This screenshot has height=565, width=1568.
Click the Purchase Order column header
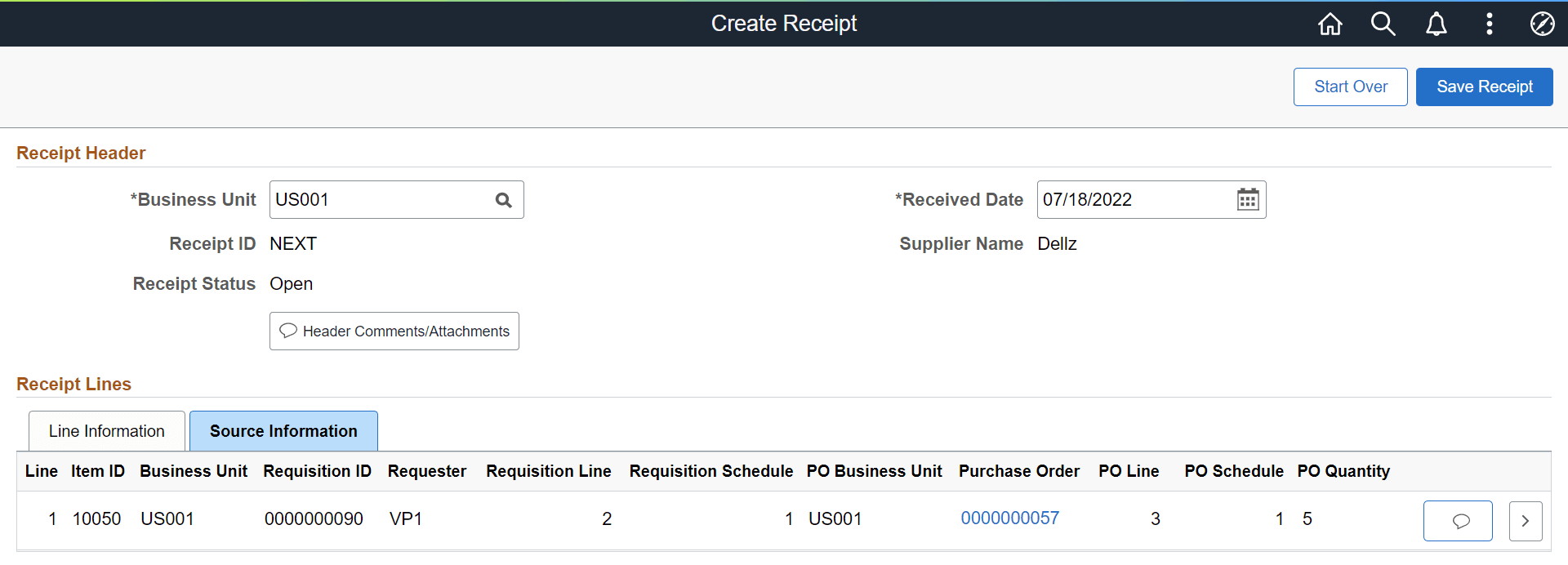click(x=1018, y=471)
